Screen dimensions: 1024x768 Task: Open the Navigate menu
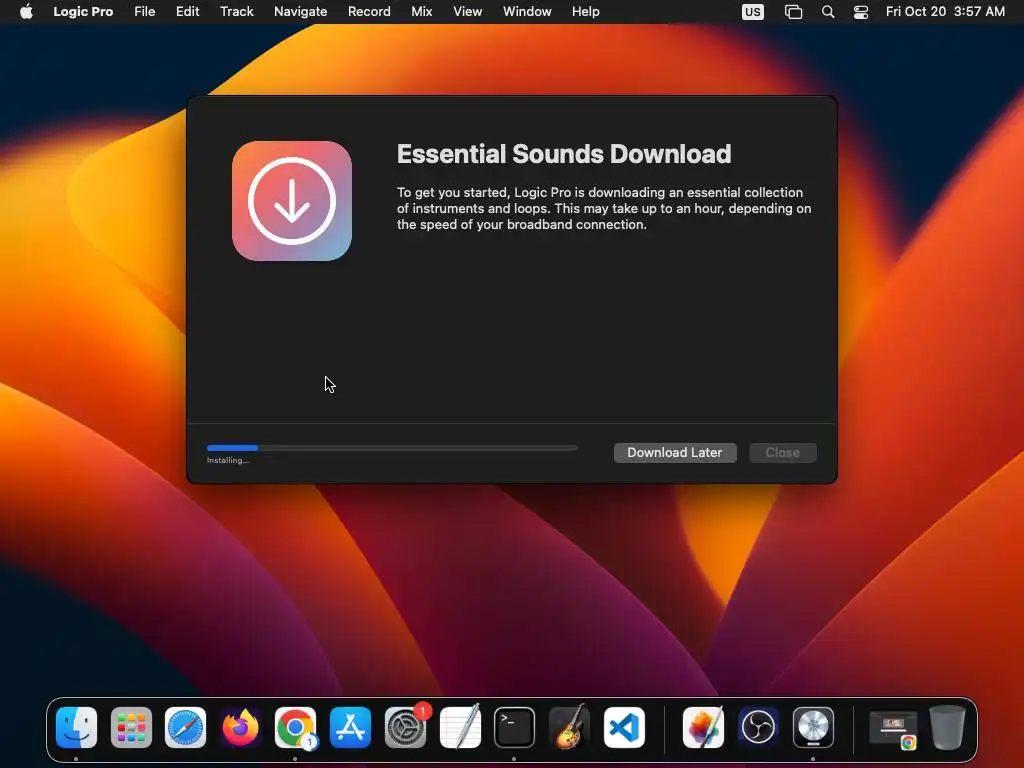pos(300,12)
